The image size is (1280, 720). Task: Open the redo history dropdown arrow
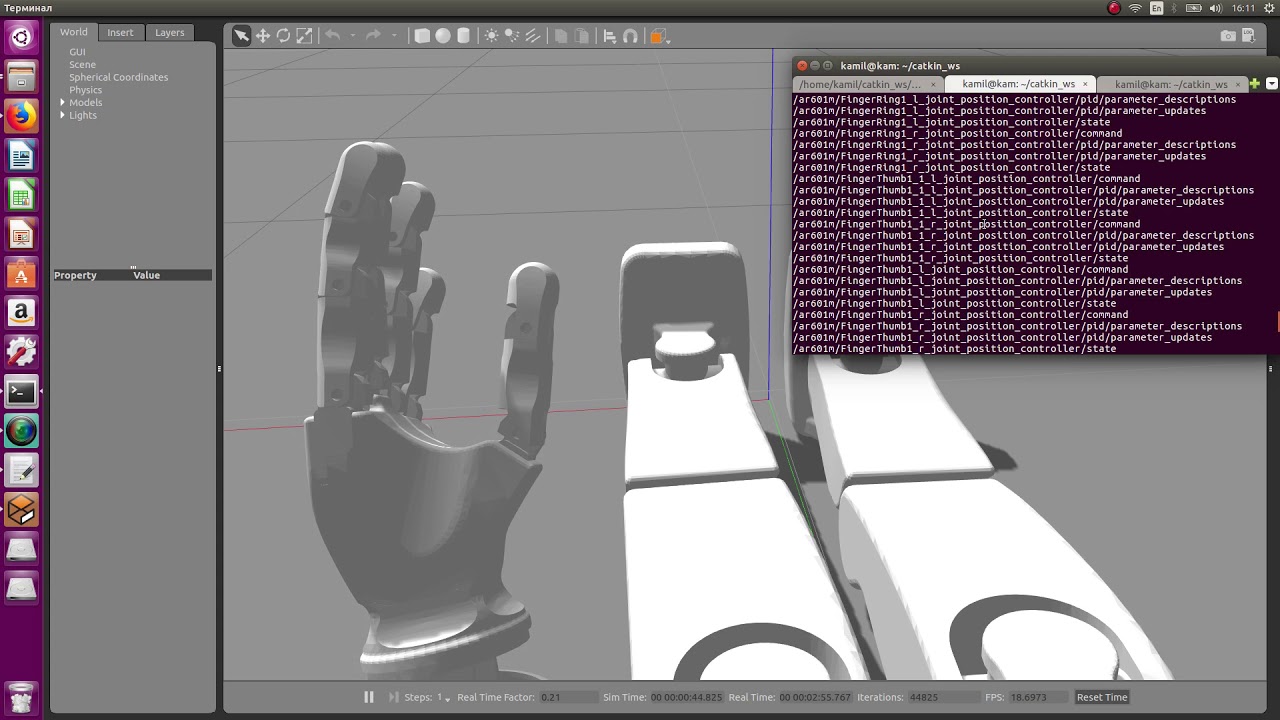coord(394,37)
